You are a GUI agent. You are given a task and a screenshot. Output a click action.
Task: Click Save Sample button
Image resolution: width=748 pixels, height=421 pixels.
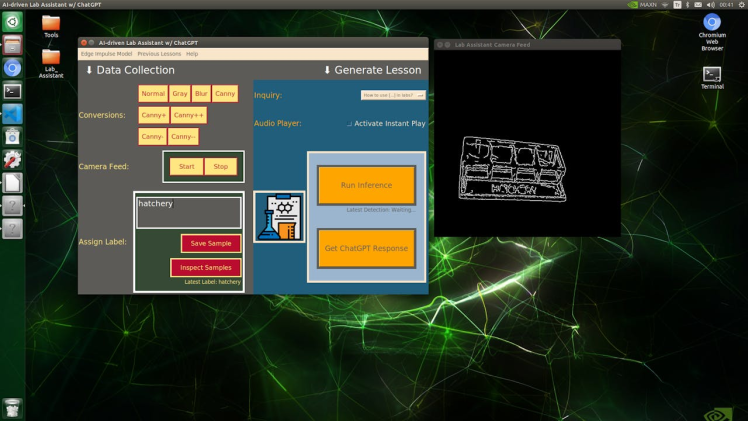click(211, 243)
